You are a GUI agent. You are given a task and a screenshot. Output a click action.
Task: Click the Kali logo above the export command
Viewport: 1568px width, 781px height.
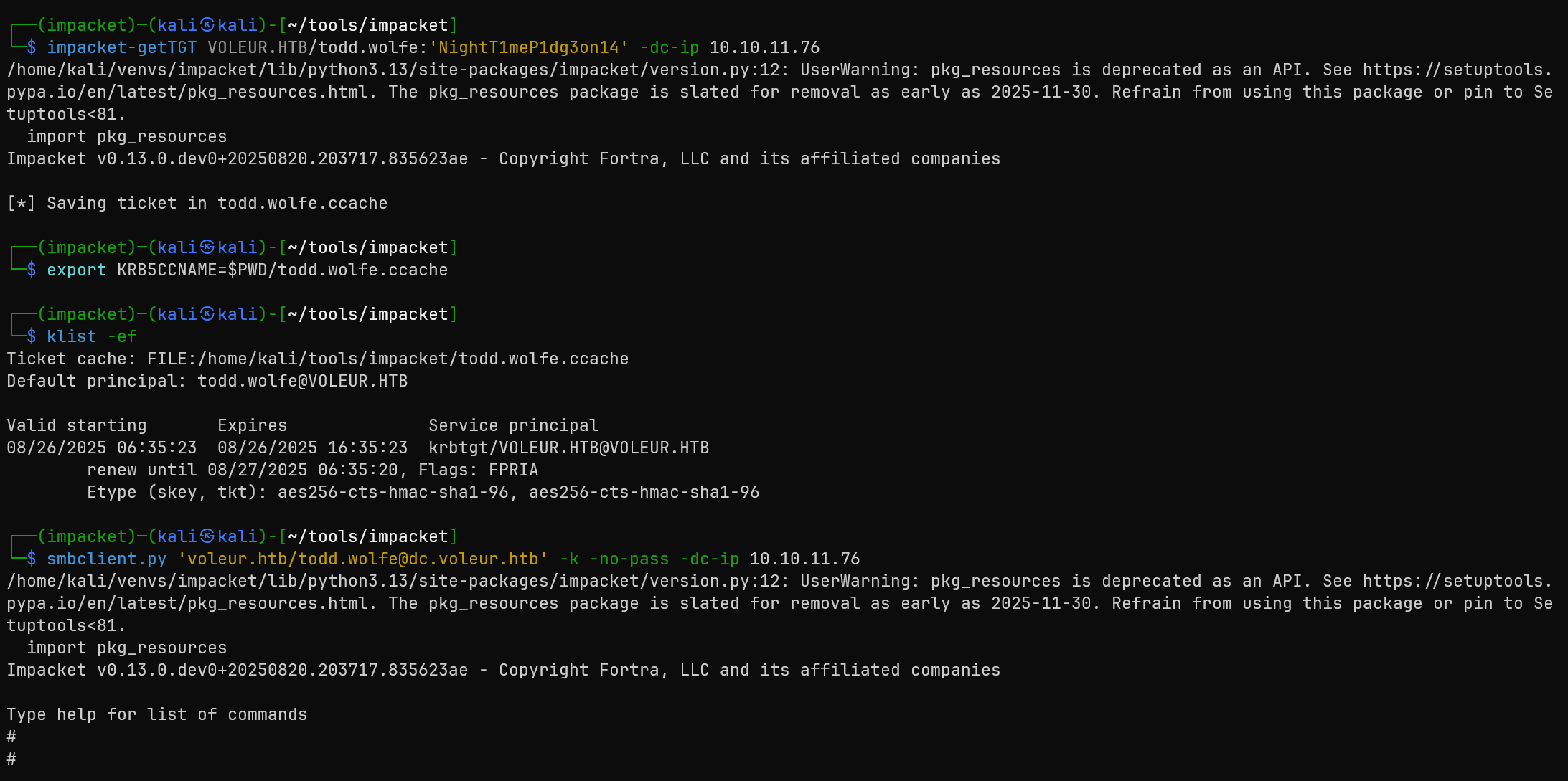pyautogui.click(x=207, y=247)
